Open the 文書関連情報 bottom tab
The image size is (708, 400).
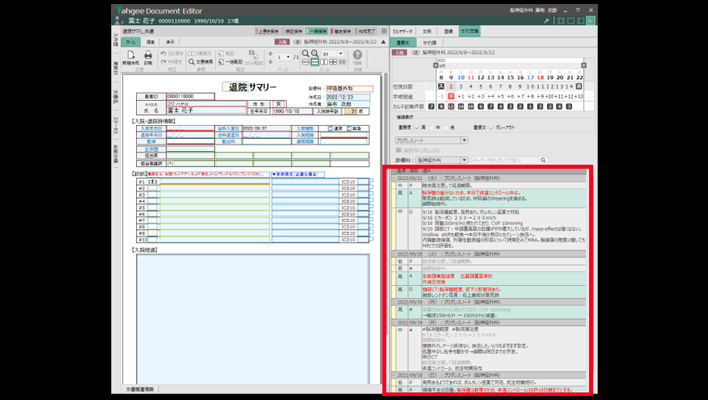click(x=140, y=389)
